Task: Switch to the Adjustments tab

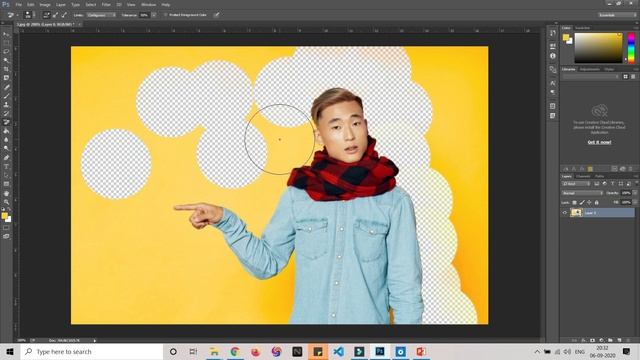Action: point(589,69)
